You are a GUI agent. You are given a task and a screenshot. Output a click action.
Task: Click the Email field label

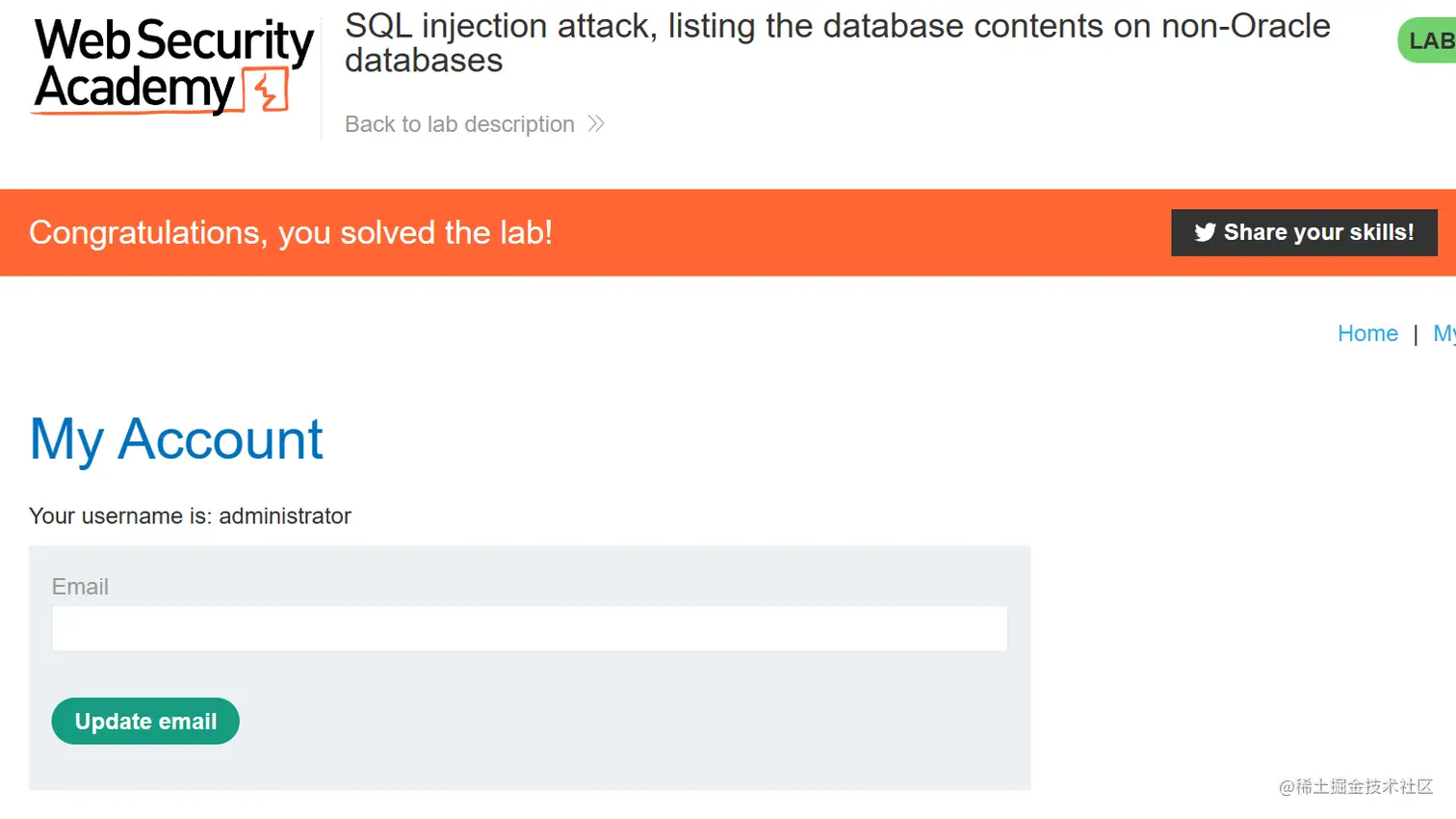point(80,587)
